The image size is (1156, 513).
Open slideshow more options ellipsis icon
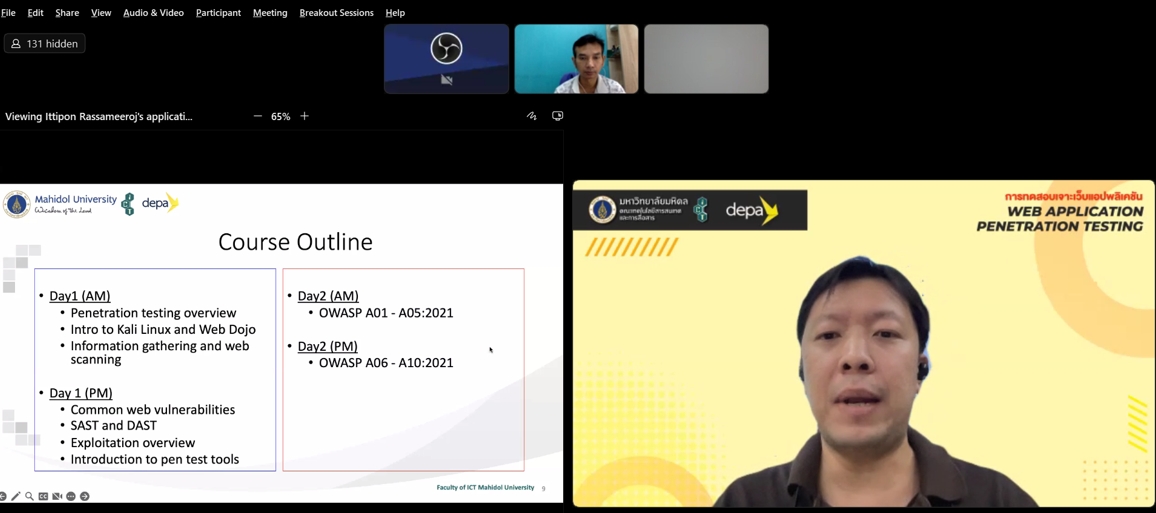click(71, 496)
